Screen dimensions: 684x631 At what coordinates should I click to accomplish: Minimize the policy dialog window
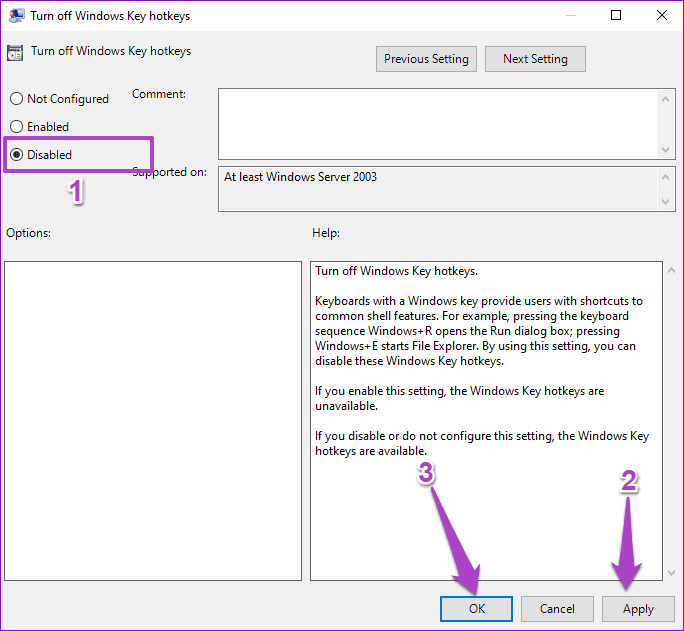click(x=571, y=15)
